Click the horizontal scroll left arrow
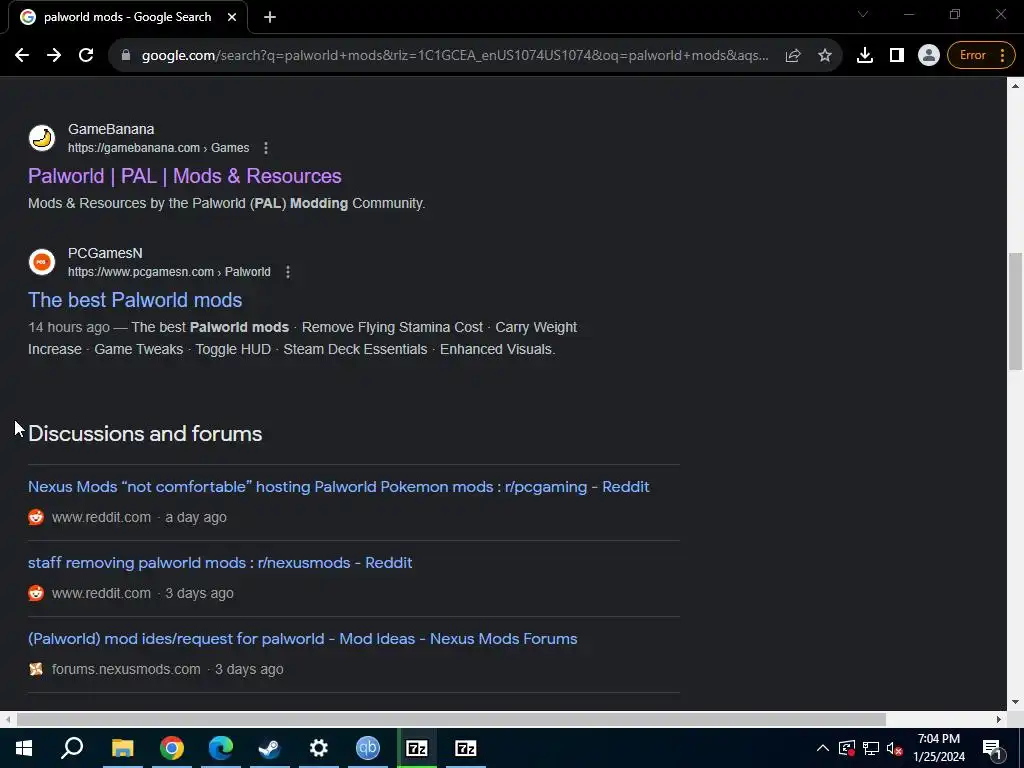 (7, 720)
